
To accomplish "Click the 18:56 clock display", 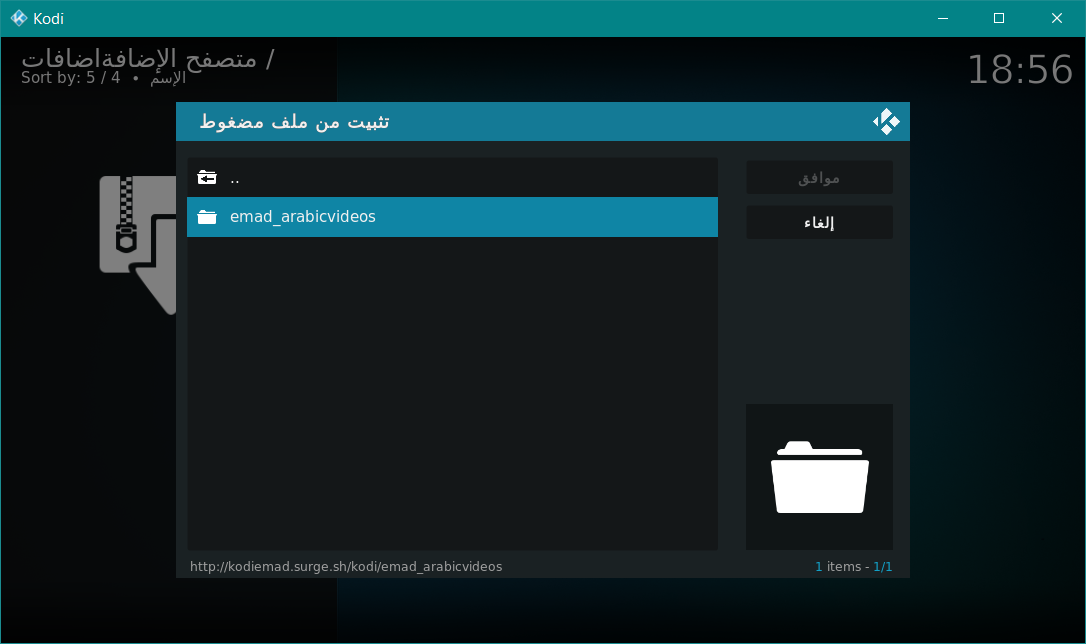I will [x=1019, y=70].
